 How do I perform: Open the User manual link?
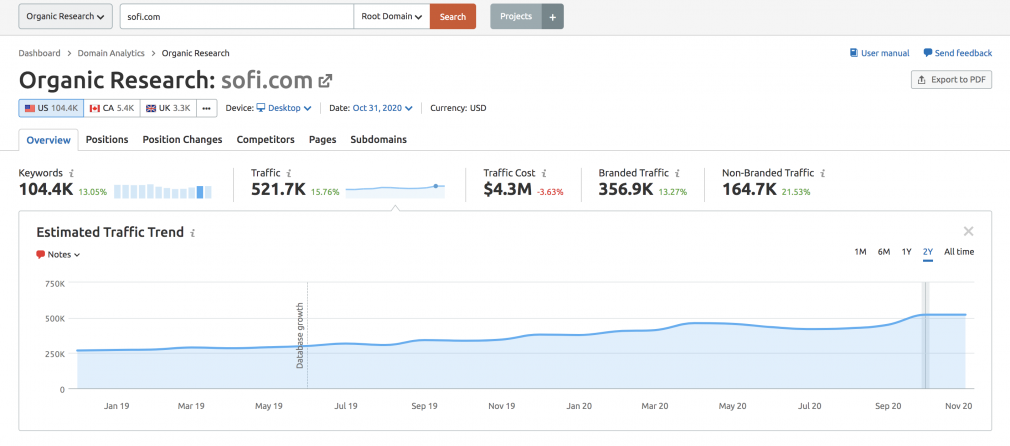(880, 53)
